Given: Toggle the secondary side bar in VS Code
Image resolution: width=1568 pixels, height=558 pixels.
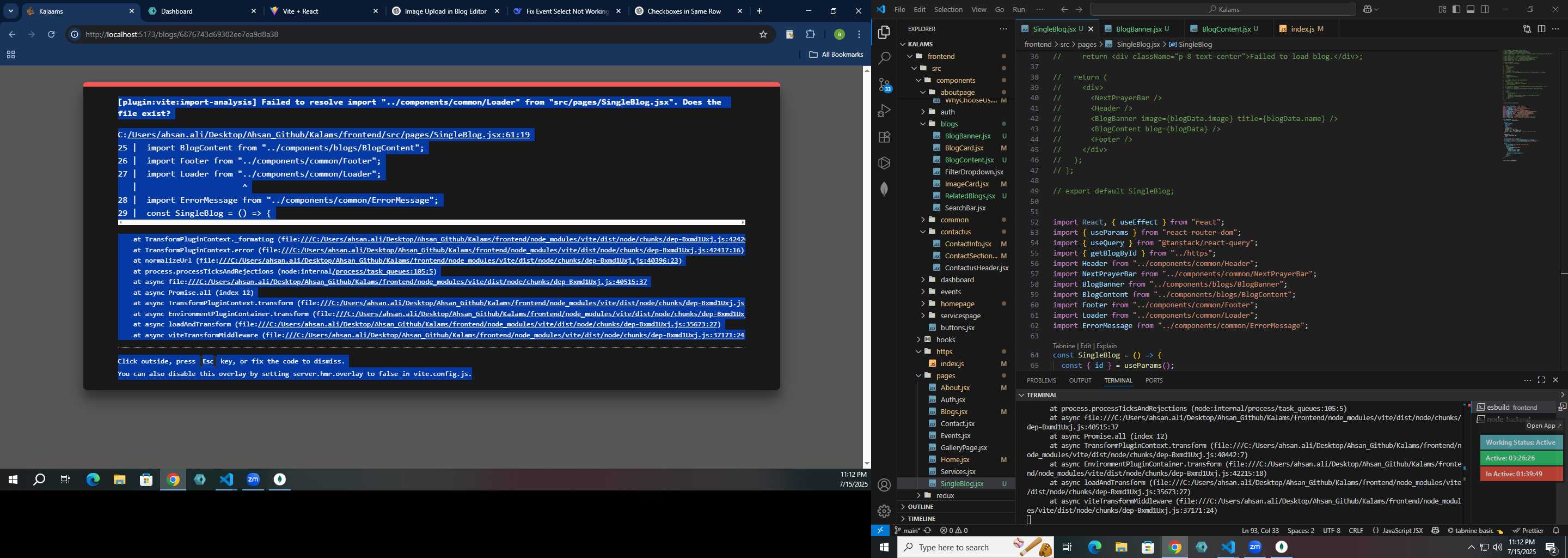Looking at the screenshot, I should pyautogui.click(x=1485, y=10).
